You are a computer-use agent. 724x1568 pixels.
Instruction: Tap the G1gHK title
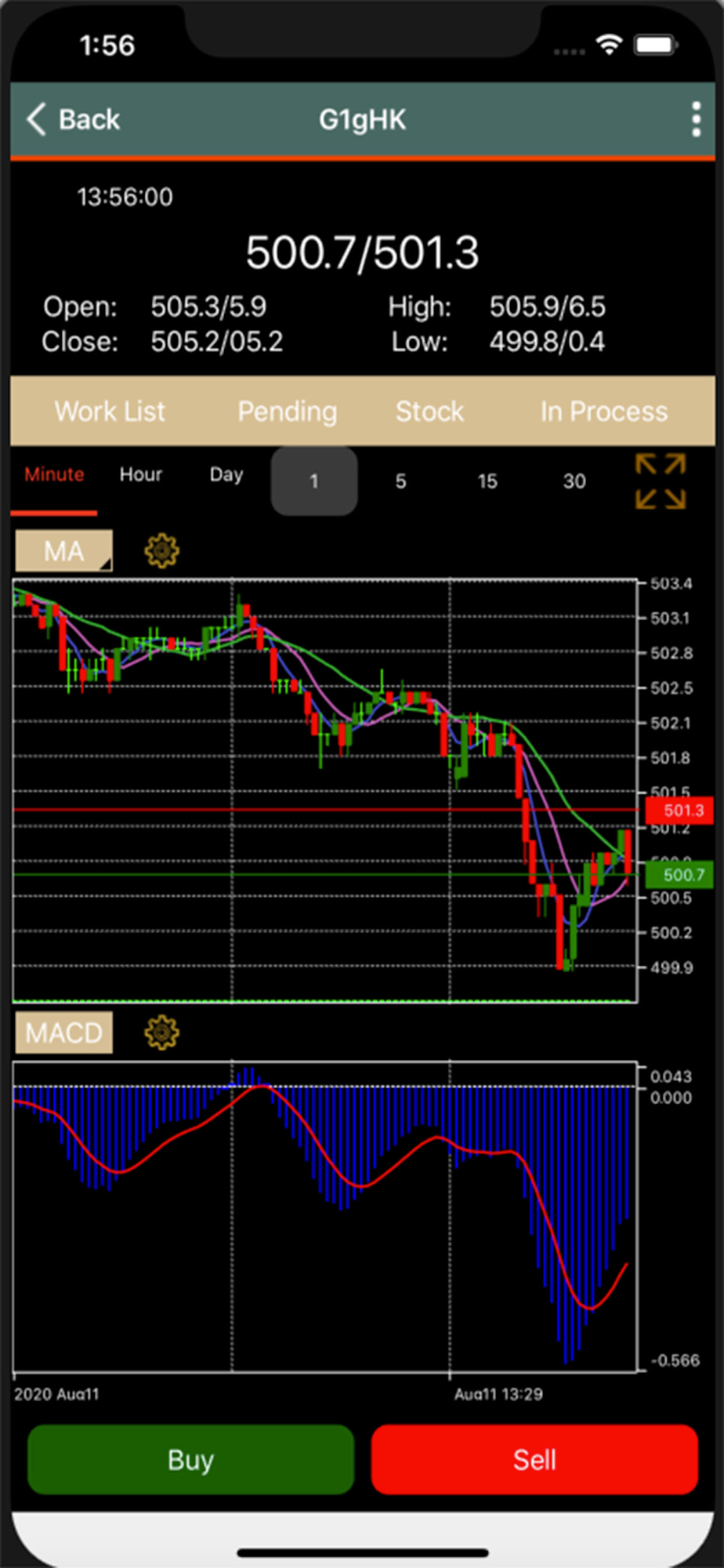click(x=362, y=120)
